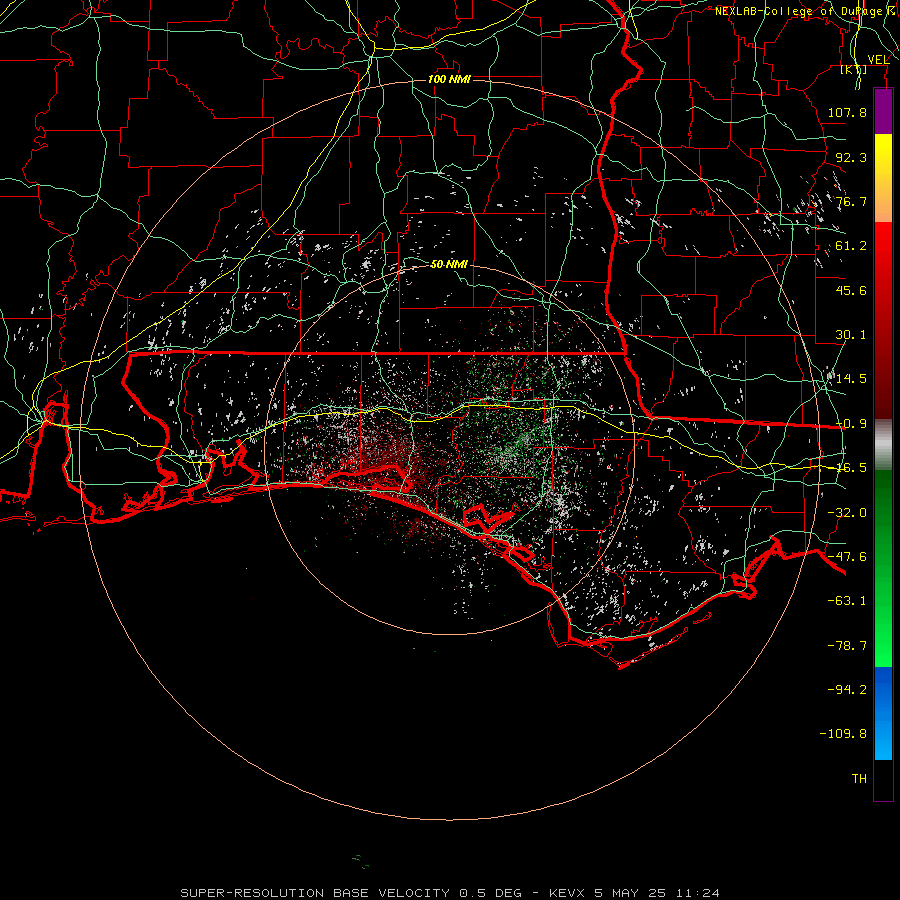Click the purple segment of velocity color bar
This screenshot has width=900, height=900.
tap(883, 111)
